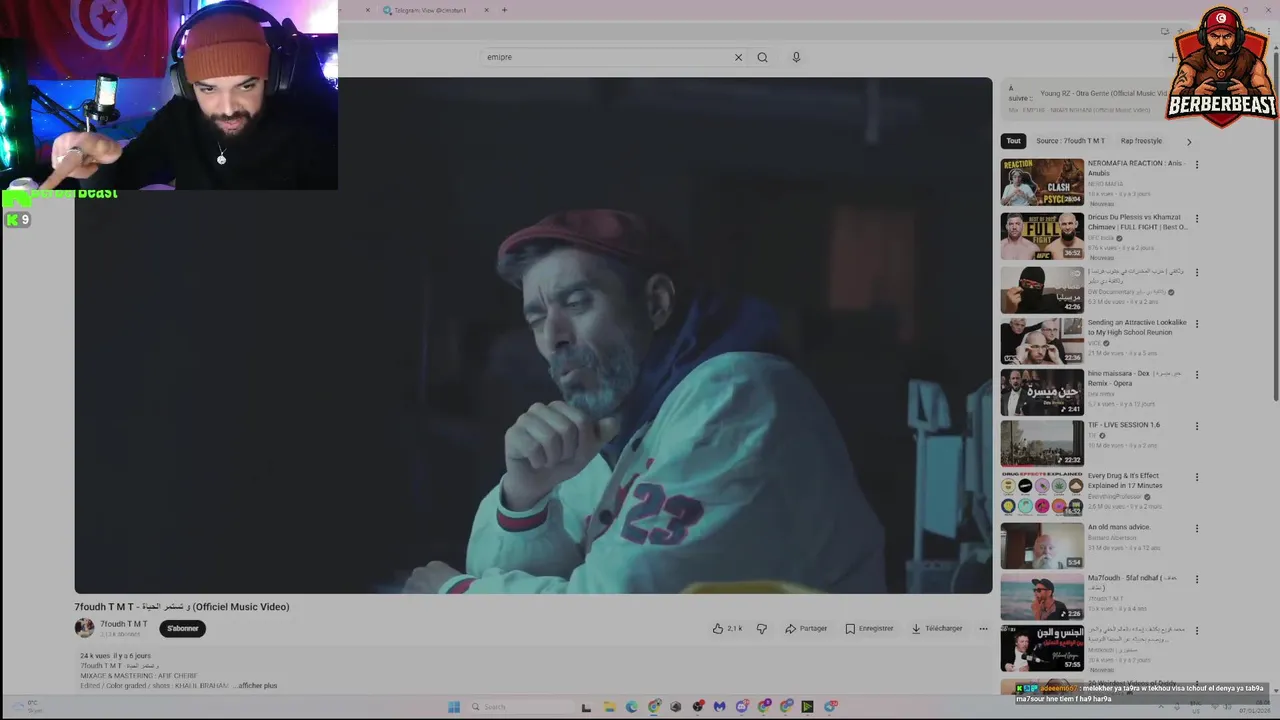The height and width of the screenshot is (720, 1280).
Task: Open options menu for TIF LIVE SESSION video
Action: coord(1196,426)
